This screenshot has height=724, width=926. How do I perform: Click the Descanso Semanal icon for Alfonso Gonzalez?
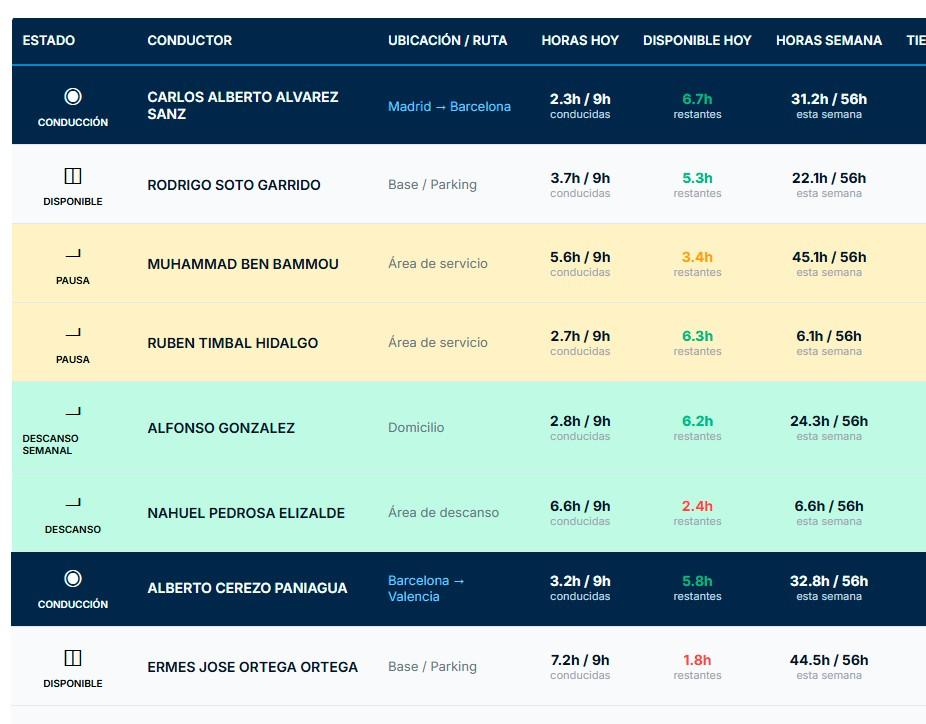(x=73, y=412)
